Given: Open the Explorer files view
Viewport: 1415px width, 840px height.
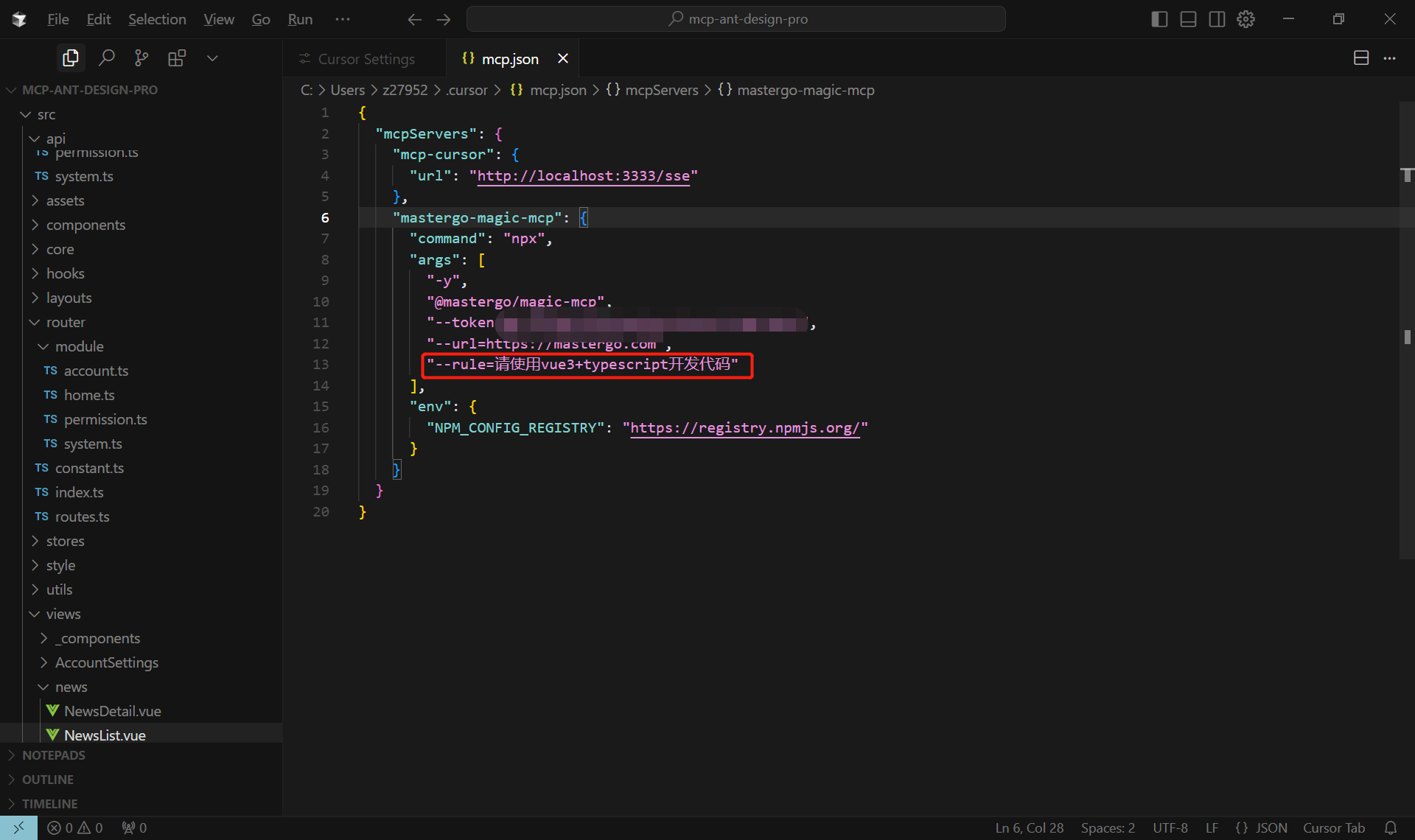Looking at the screenshot, I should pos(71,58).
